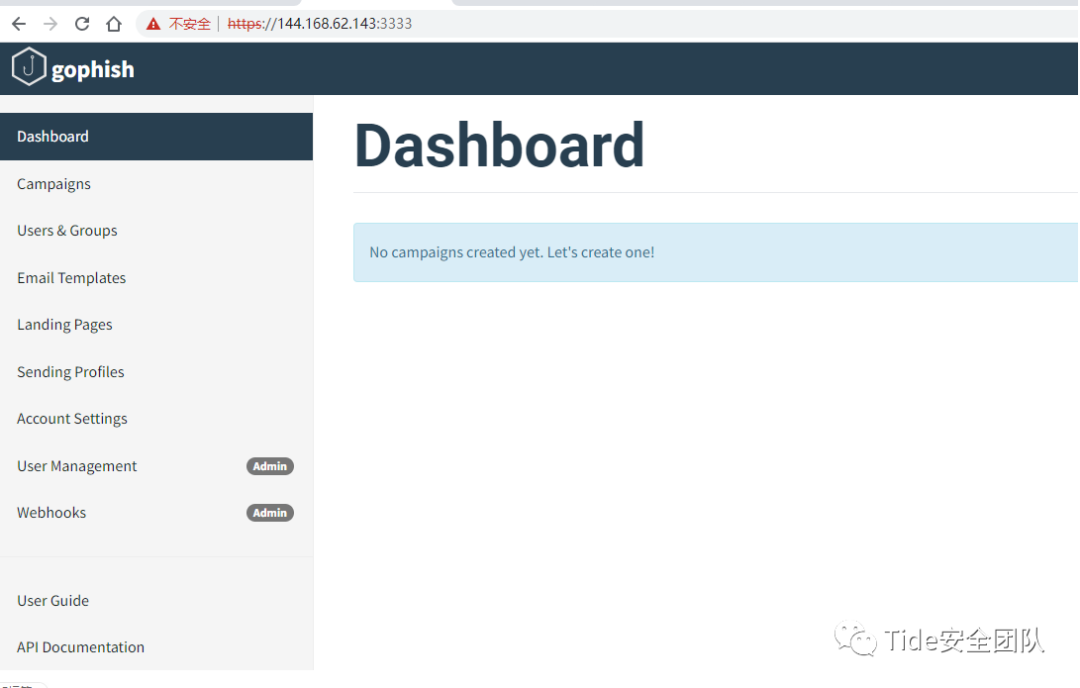Click the 不安全 security label
1080x688 pixels.
[x=190, y=24]
